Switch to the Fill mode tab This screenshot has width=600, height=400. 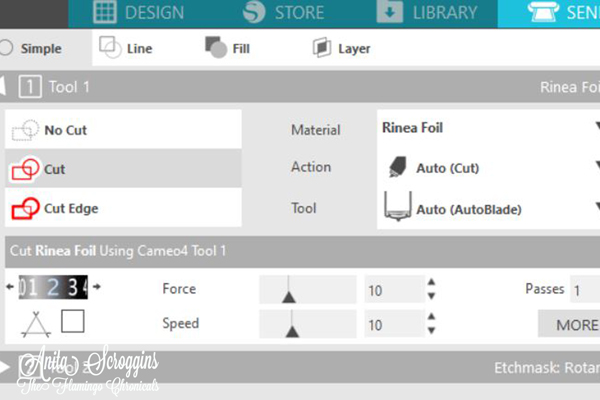tap(228, 48)
